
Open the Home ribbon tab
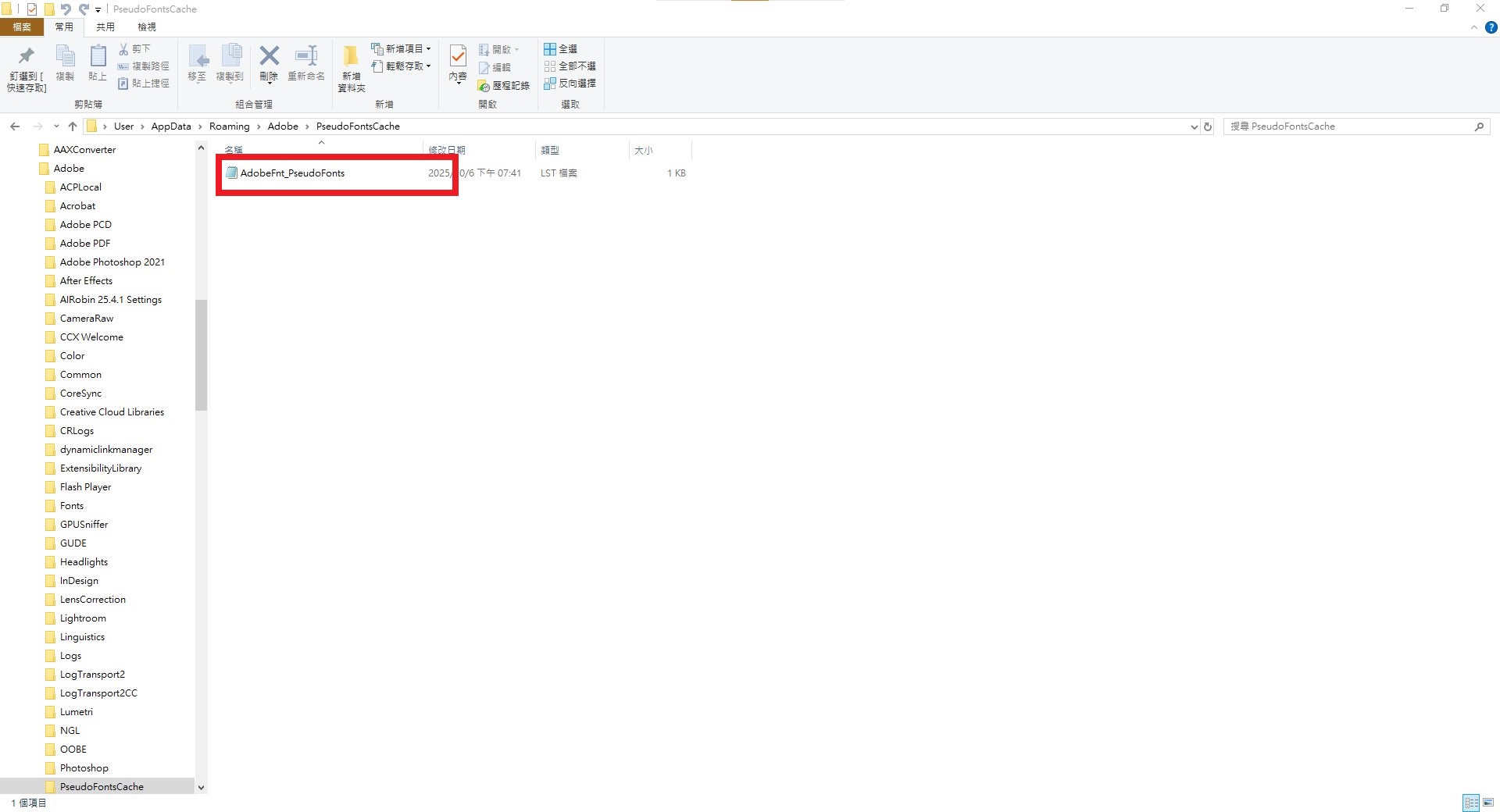(64, 27)
